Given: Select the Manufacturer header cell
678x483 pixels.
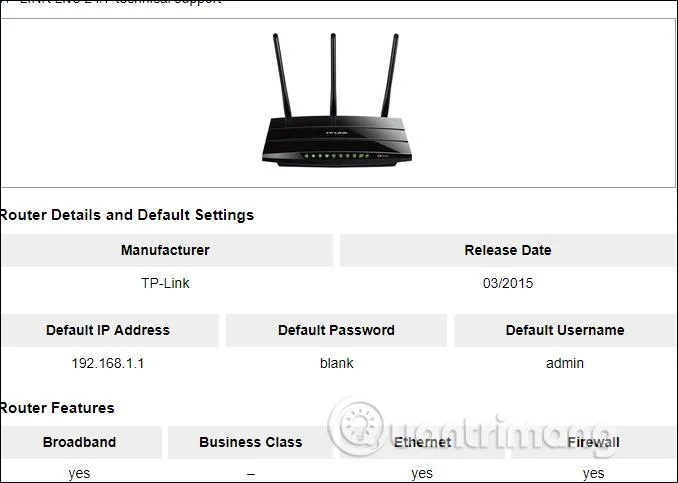Looking at the screenshot, I should tap(166, 250).
